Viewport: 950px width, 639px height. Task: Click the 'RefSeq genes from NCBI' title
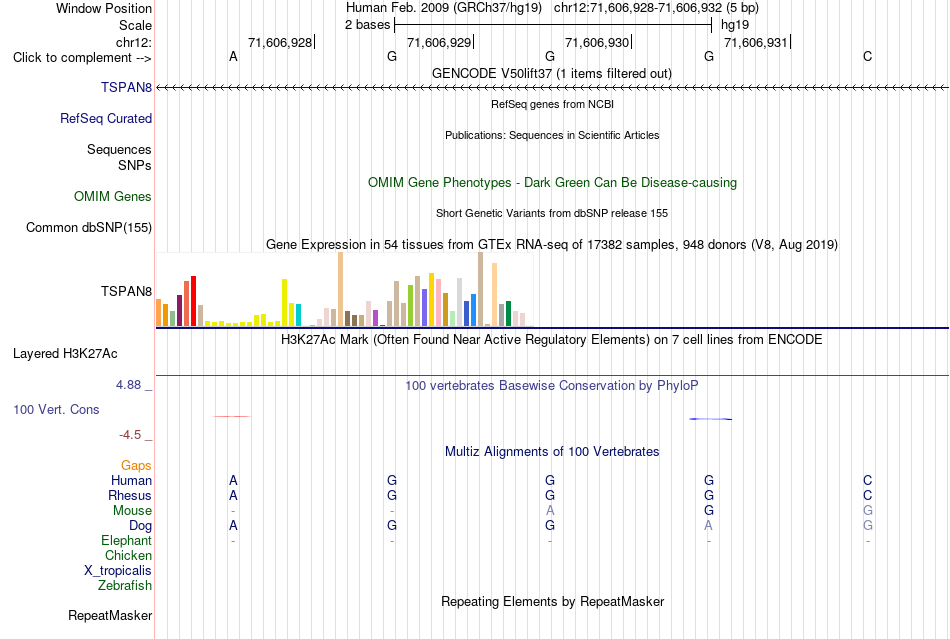[553, 104]
